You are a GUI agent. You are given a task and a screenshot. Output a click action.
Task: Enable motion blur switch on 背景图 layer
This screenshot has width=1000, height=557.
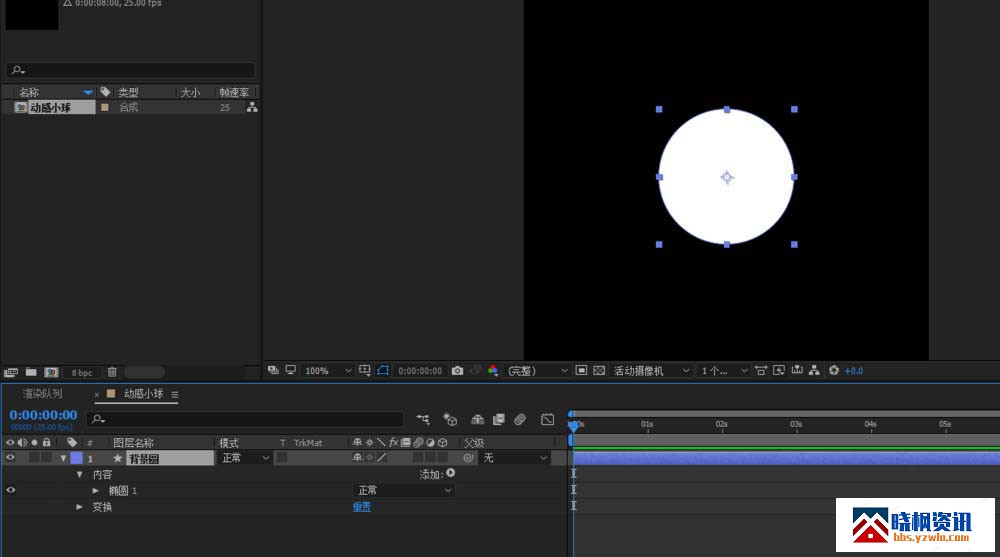tap(418, 457)
